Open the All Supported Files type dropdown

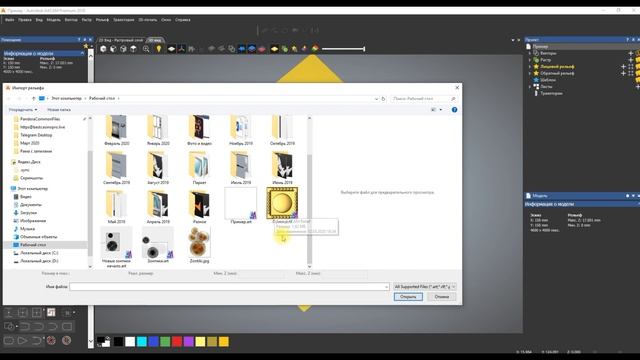pos(424,287)
